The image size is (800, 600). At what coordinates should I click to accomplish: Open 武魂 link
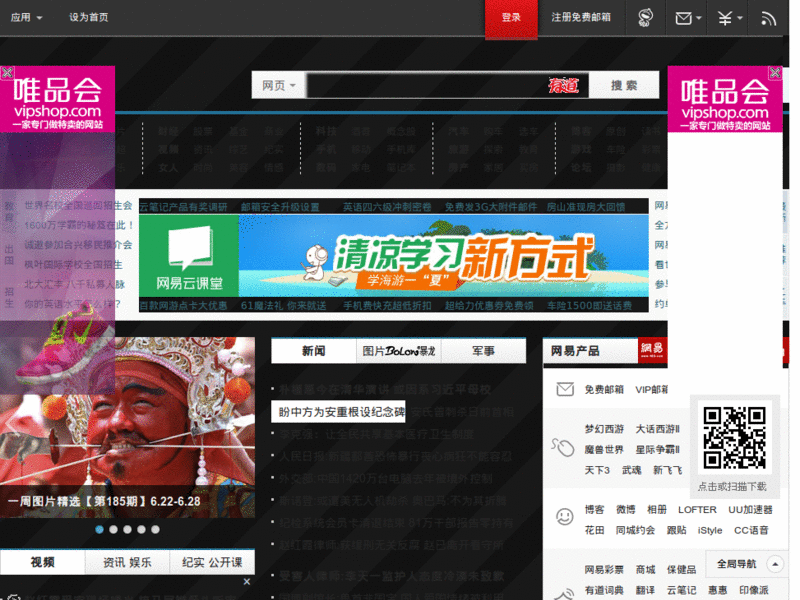[631, 470]
